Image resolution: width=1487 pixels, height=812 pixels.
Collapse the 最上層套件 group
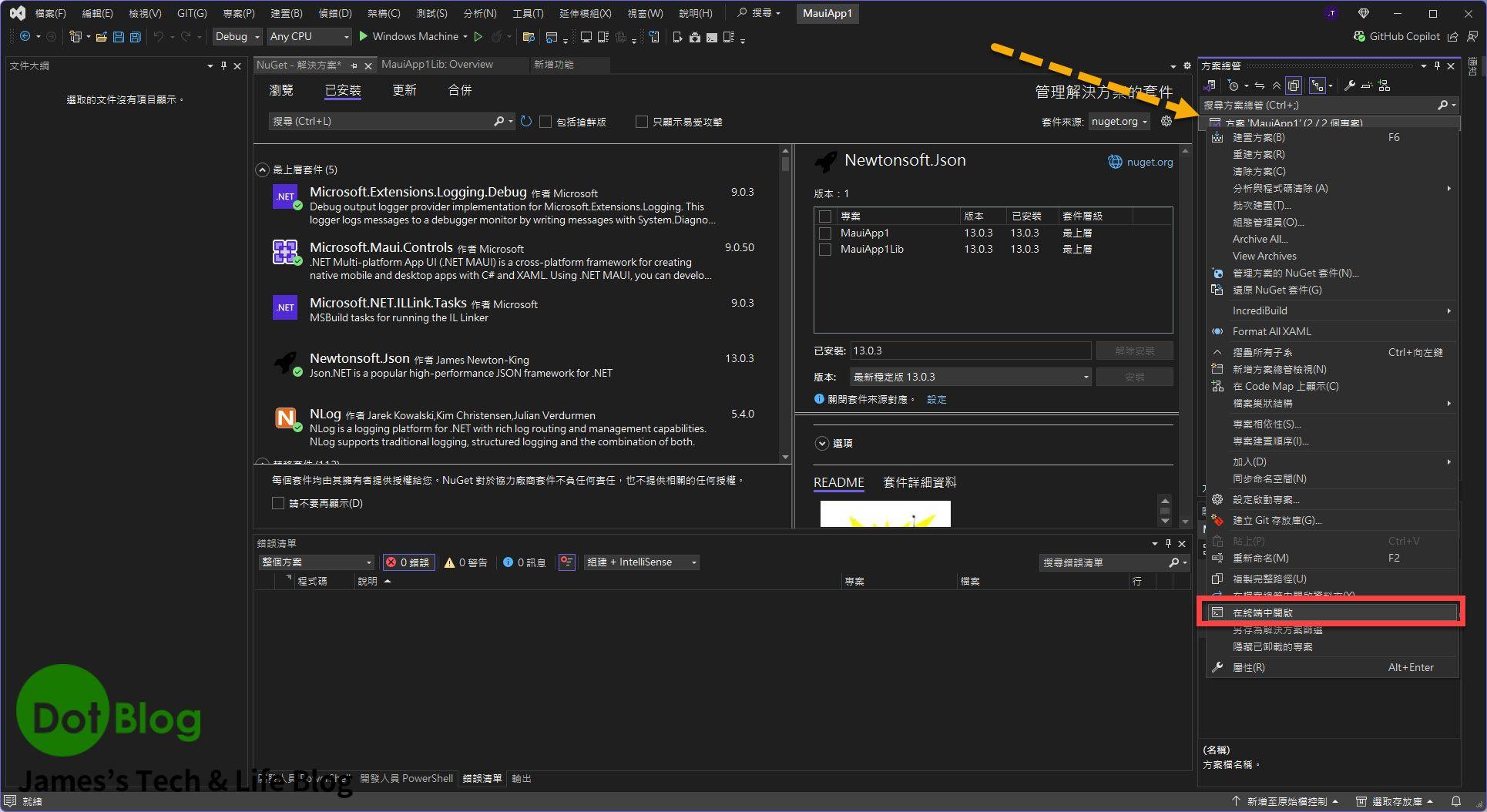coord(263,169)
